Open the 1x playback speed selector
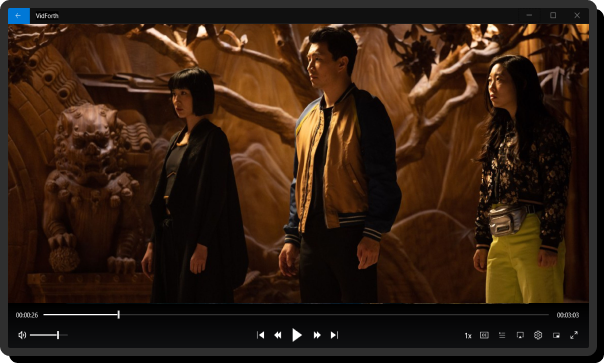Image resolution: width=604 pixels, height=363 pixels. (x=468, y=336)
